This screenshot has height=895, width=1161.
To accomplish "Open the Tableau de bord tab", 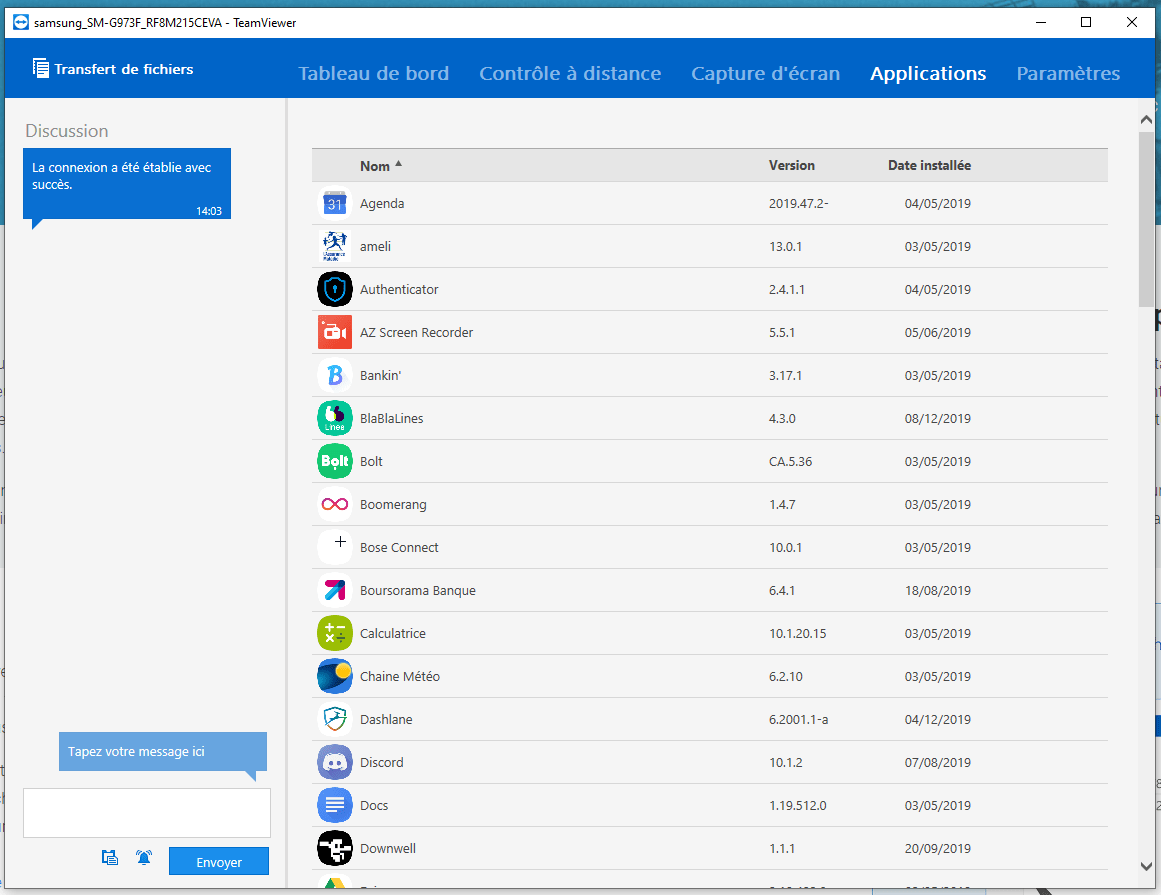I will point(373,73).
